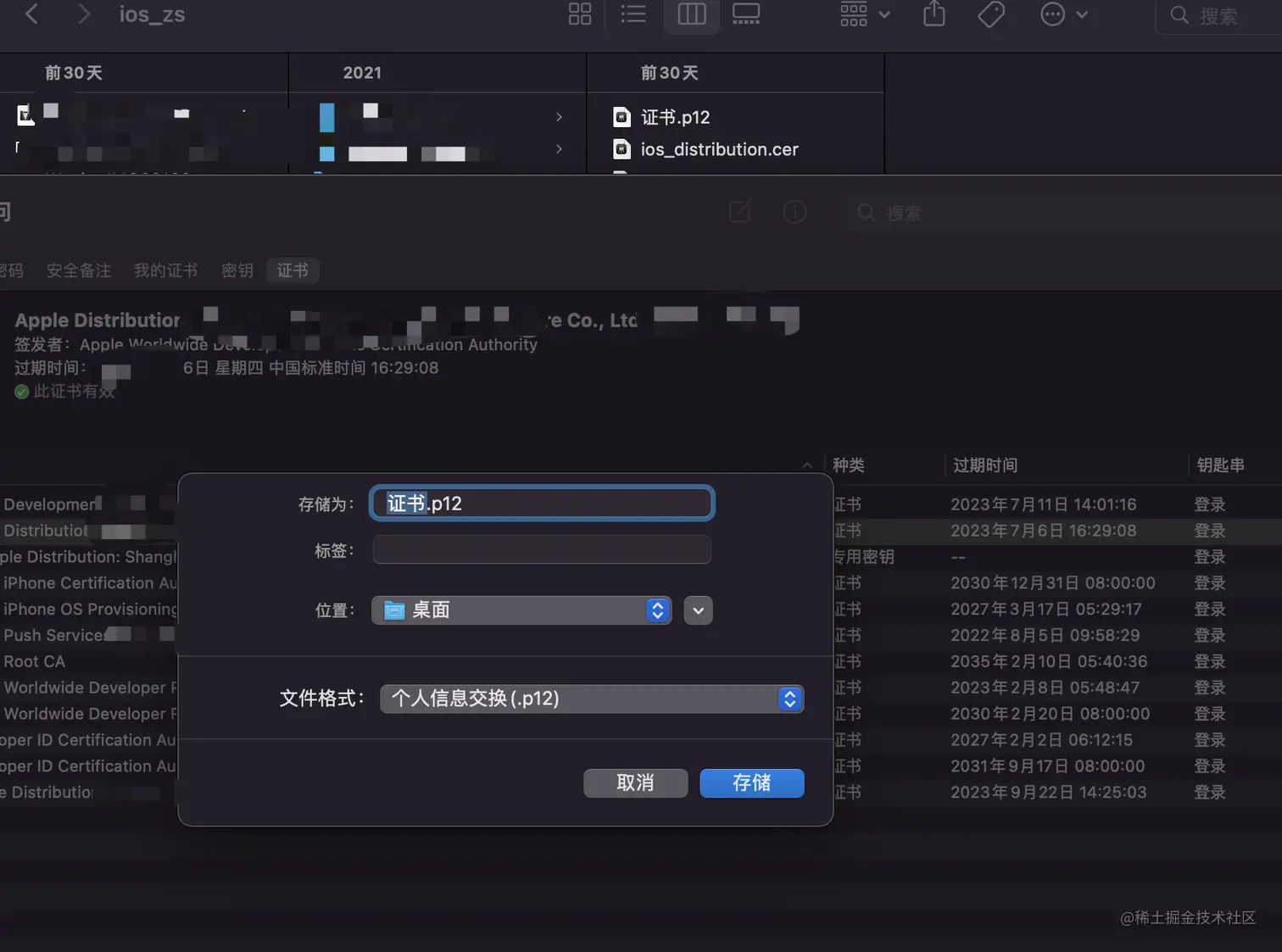Viewport: 1282px width, 952px height.
Task: Open the More actions ellipsis icon
Action: click(x=1052, y=14)
